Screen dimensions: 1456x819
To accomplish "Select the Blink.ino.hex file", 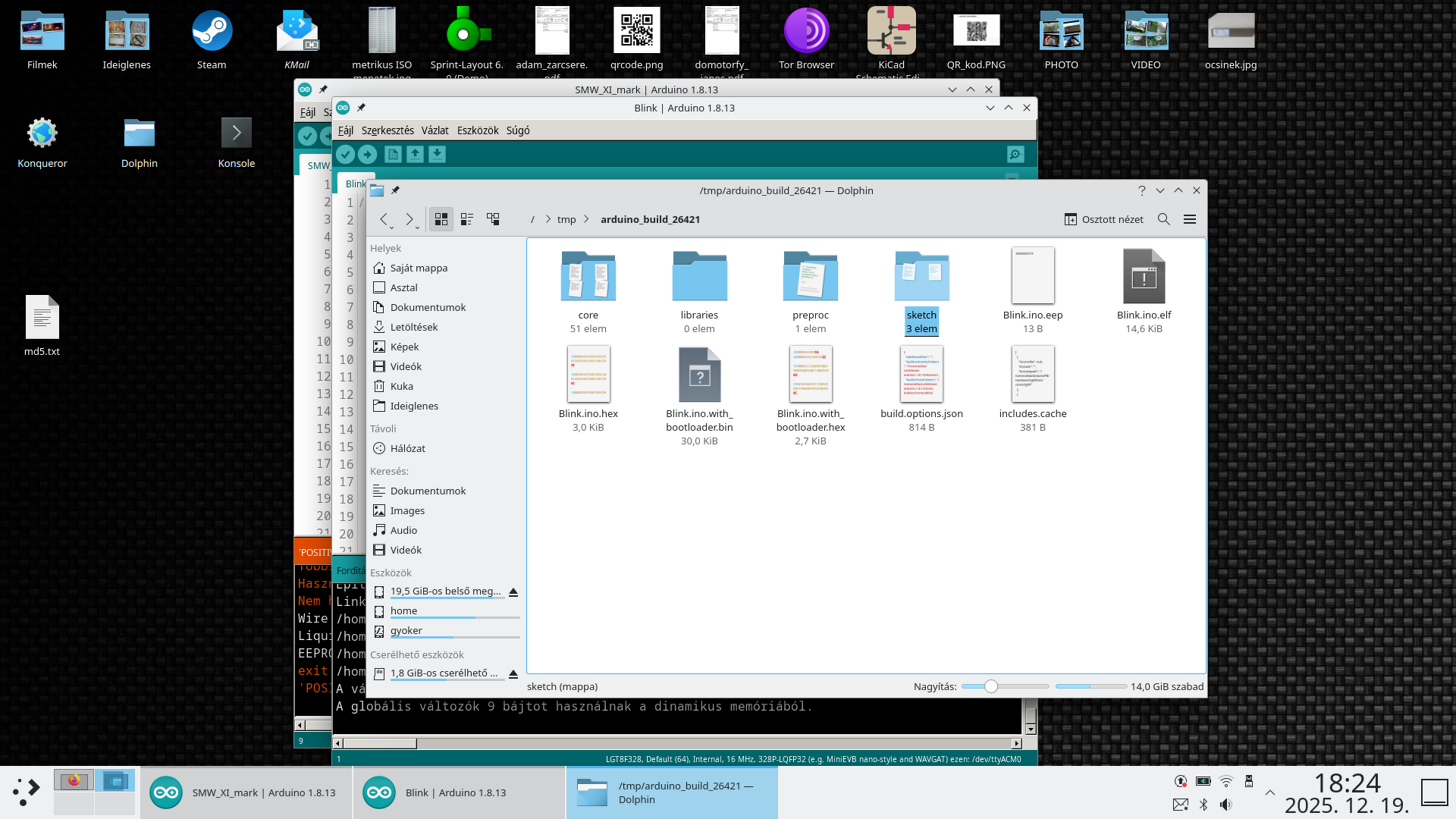I will (x=588, y=375).
